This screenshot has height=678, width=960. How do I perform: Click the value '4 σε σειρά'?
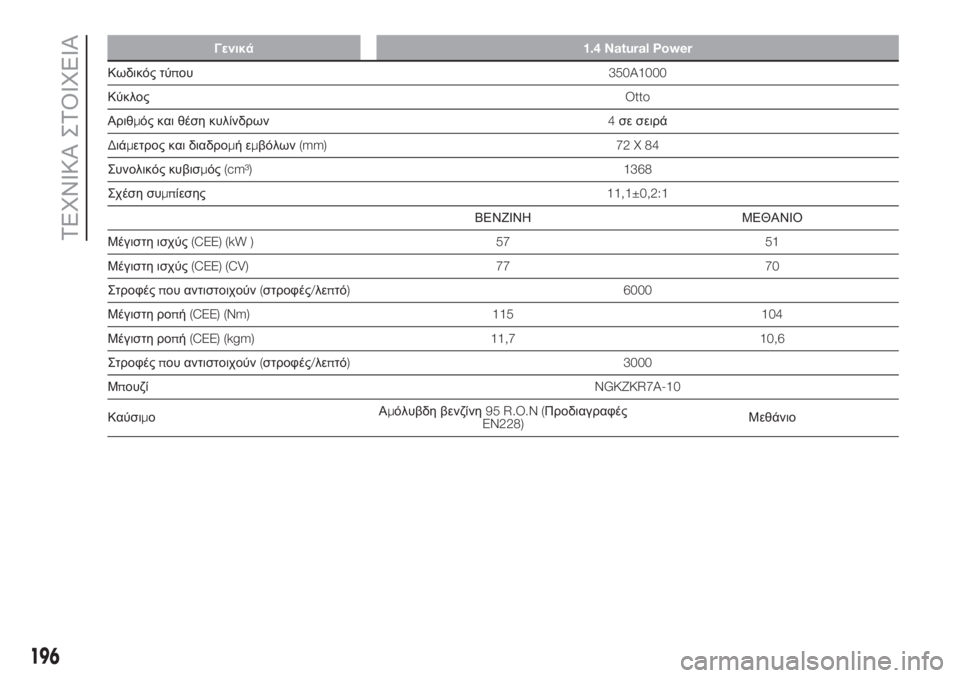pos(637,121)
